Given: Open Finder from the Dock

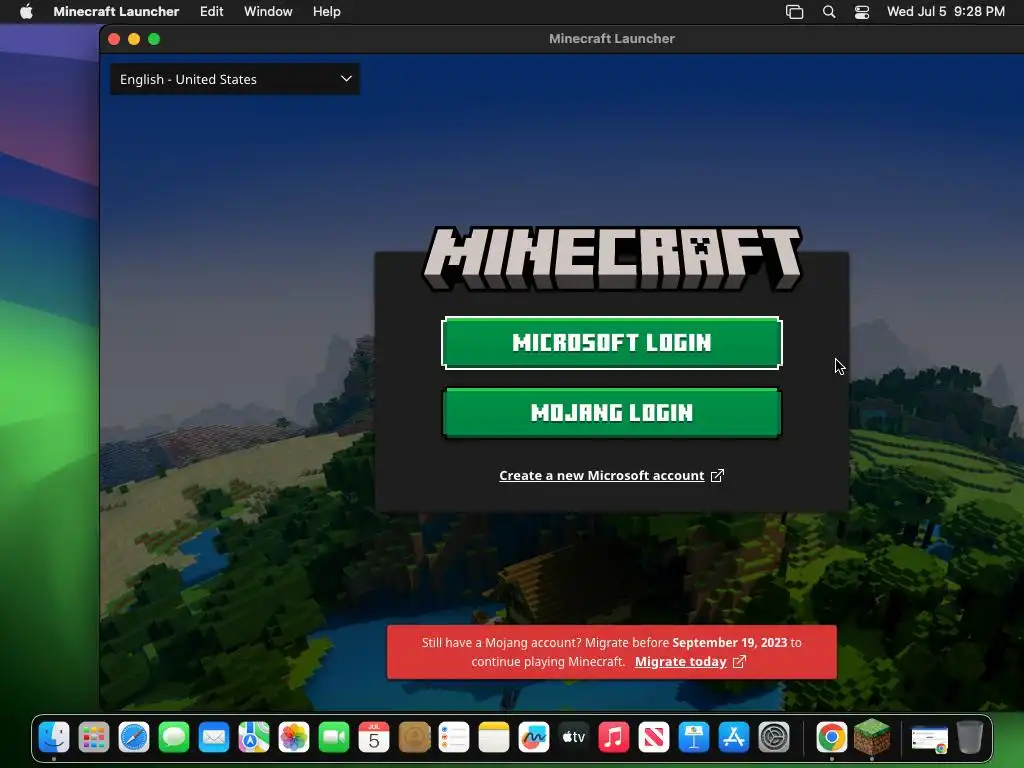Looking at the screenshot, I should [x=54, y=737].
